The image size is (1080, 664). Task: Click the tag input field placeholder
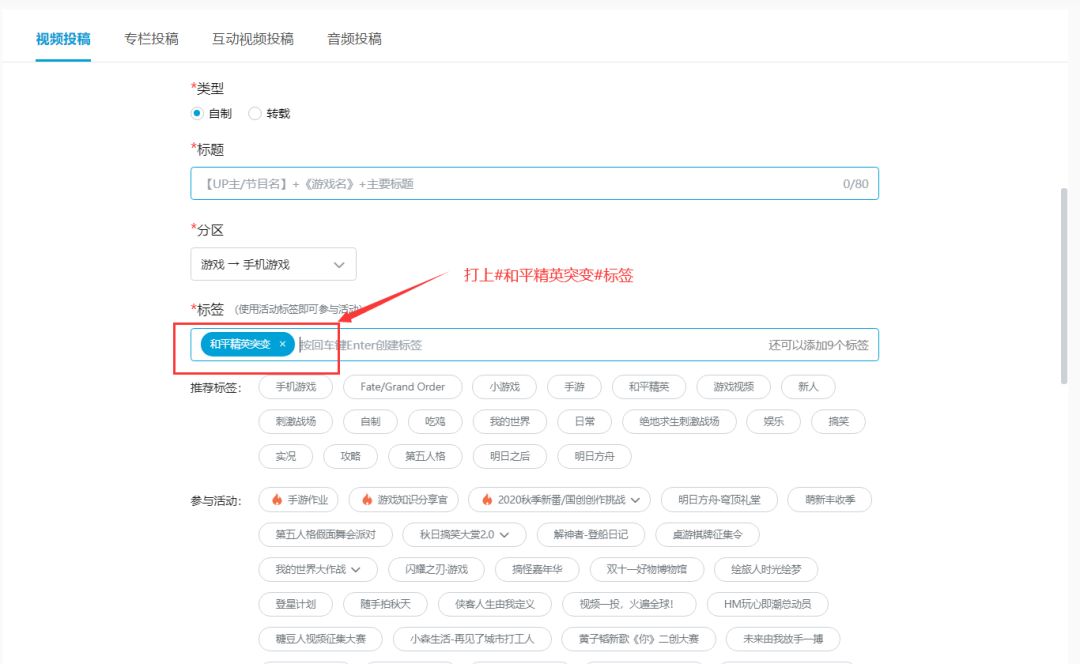pyautogui.click(x=361, y=345)
